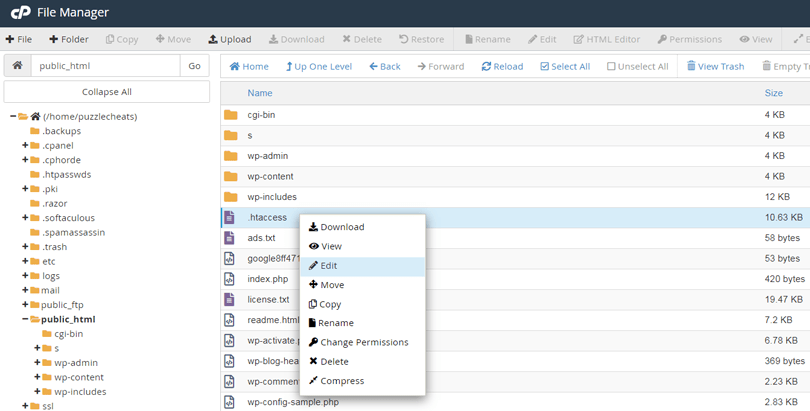810x411 pixels.
Task: Open View Trash
Action: coord(715,67)
